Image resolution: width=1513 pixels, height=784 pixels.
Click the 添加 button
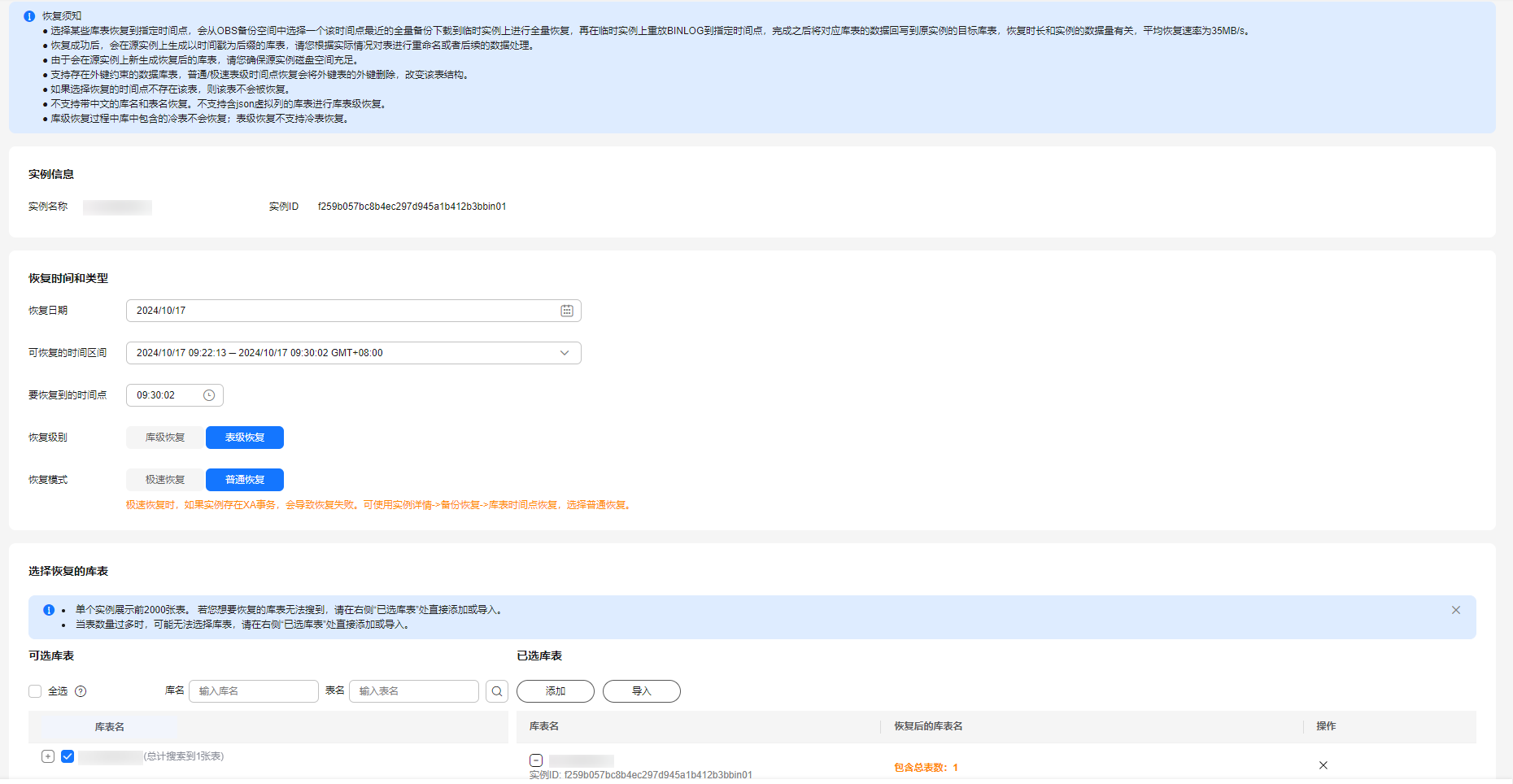click(x=556, y=691)
